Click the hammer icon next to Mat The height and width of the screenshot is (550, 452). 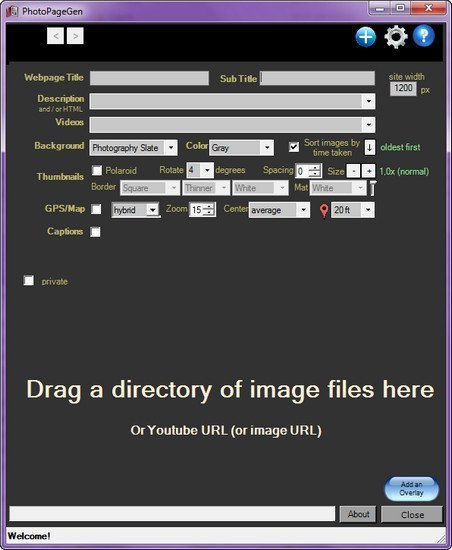tap(373, 188)
